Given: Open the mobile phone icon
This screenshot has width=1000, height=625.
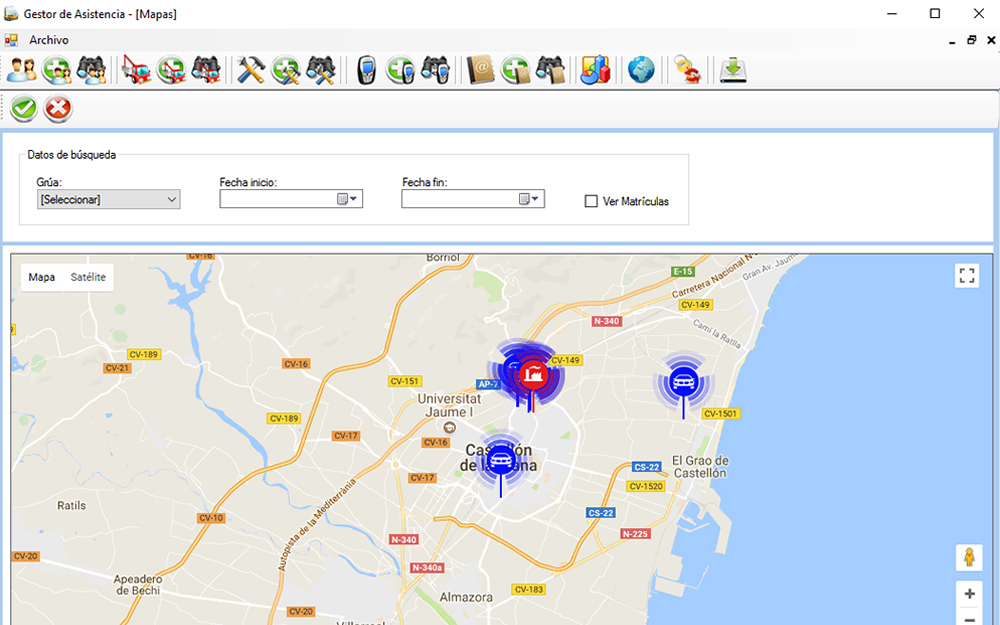Looking at the screenshot, I should [366, 70].
